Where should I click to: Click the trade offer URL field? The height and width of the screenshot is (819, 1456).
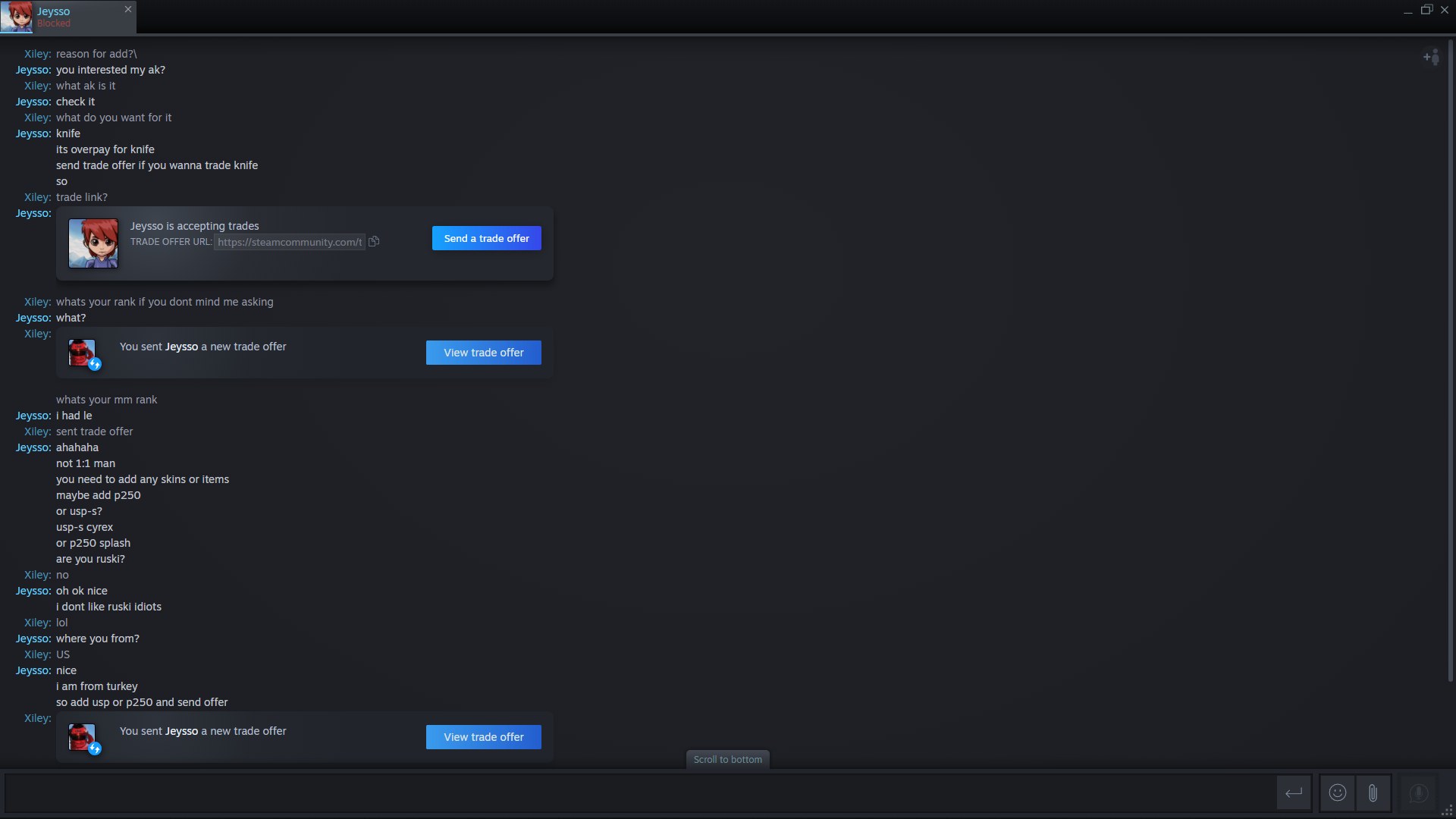coord(290,242)
